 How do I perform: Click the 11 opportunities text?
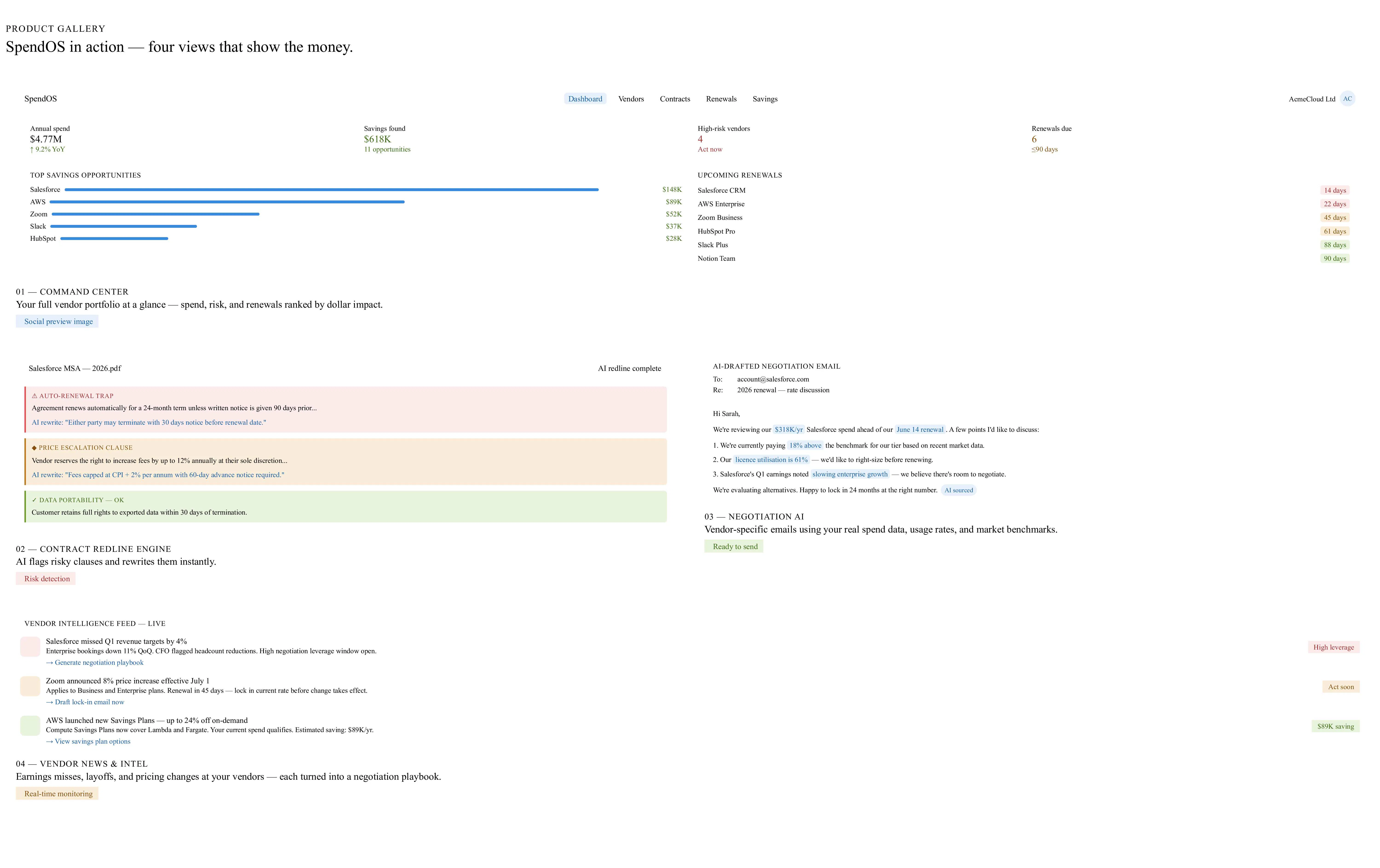tap(387, 149)
